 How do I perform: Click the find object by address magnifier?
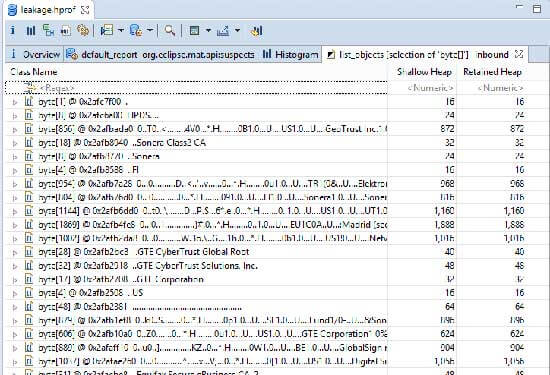[170, 31]
